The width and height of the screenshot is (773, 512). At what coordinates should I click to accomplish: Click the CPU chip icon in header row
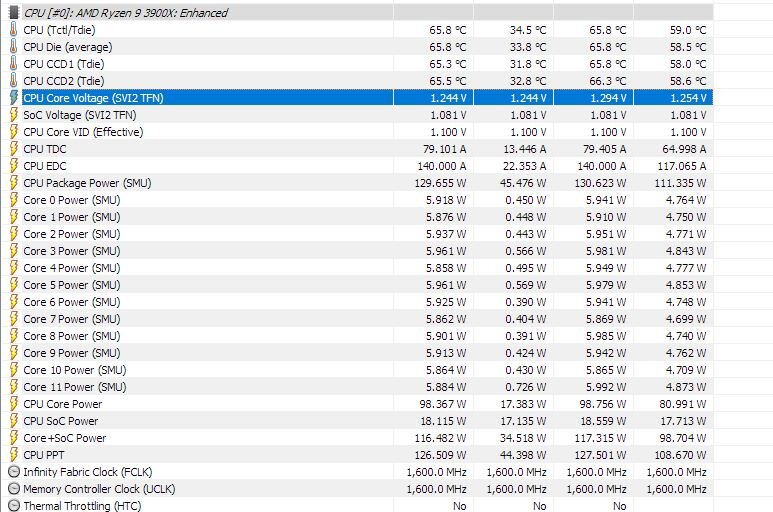tap(14, 13)
